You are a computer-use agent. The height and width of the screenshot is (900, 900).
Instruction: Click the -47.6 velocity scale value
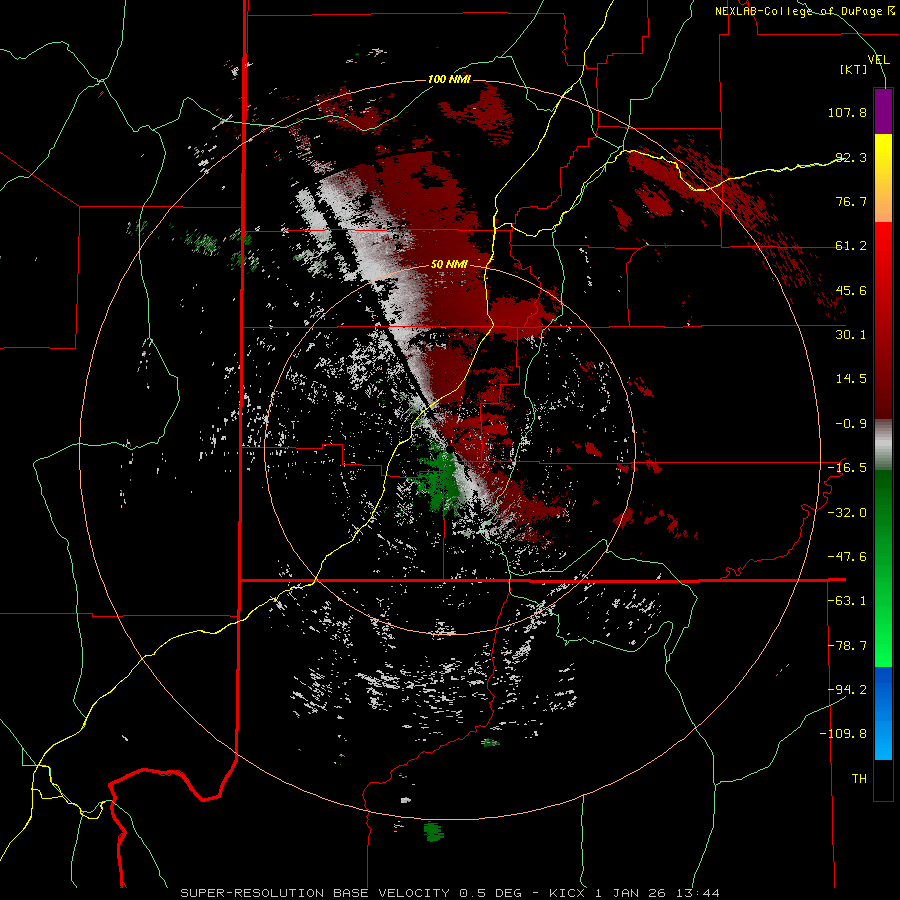[x=847, y=557]
